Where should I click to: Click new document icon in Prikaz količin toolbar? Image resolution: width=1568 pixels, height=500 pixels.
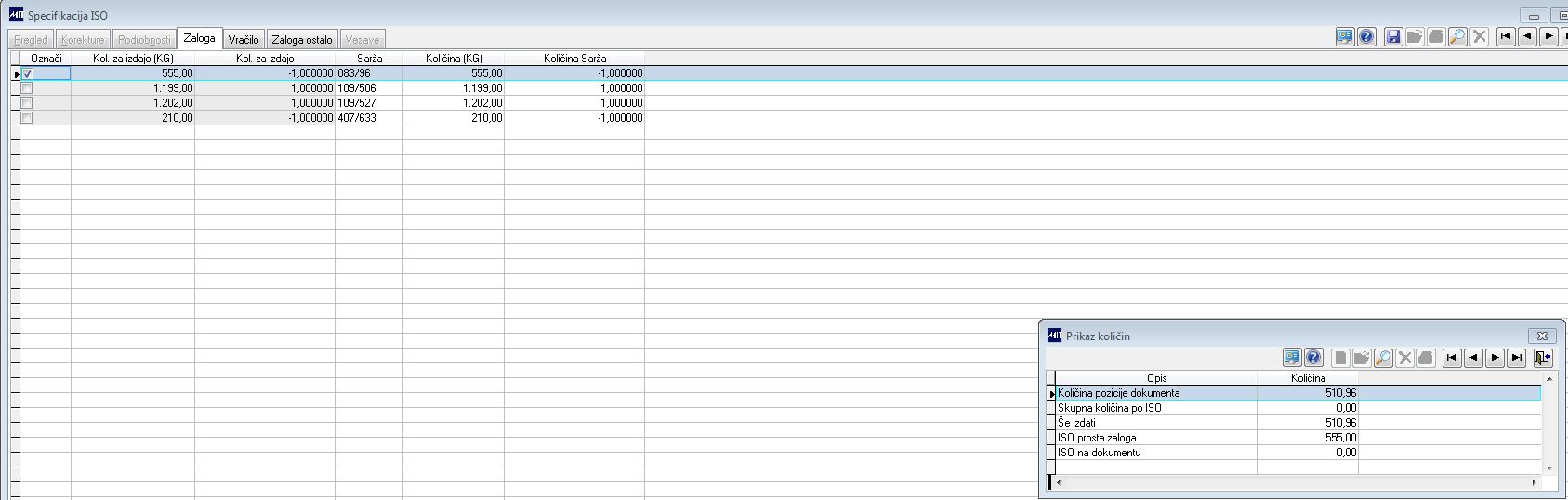pos(1340,358)
